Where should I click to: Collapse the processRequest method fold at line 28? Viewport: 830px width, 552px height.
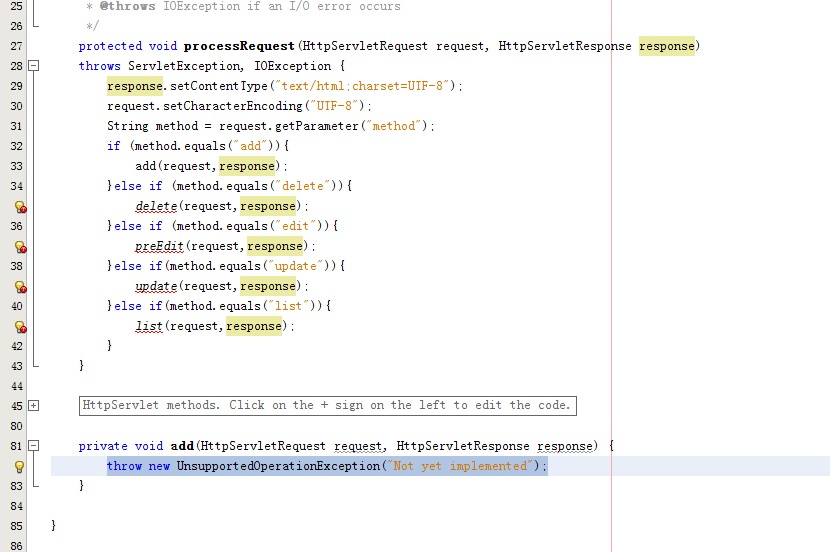pos(34,66)
